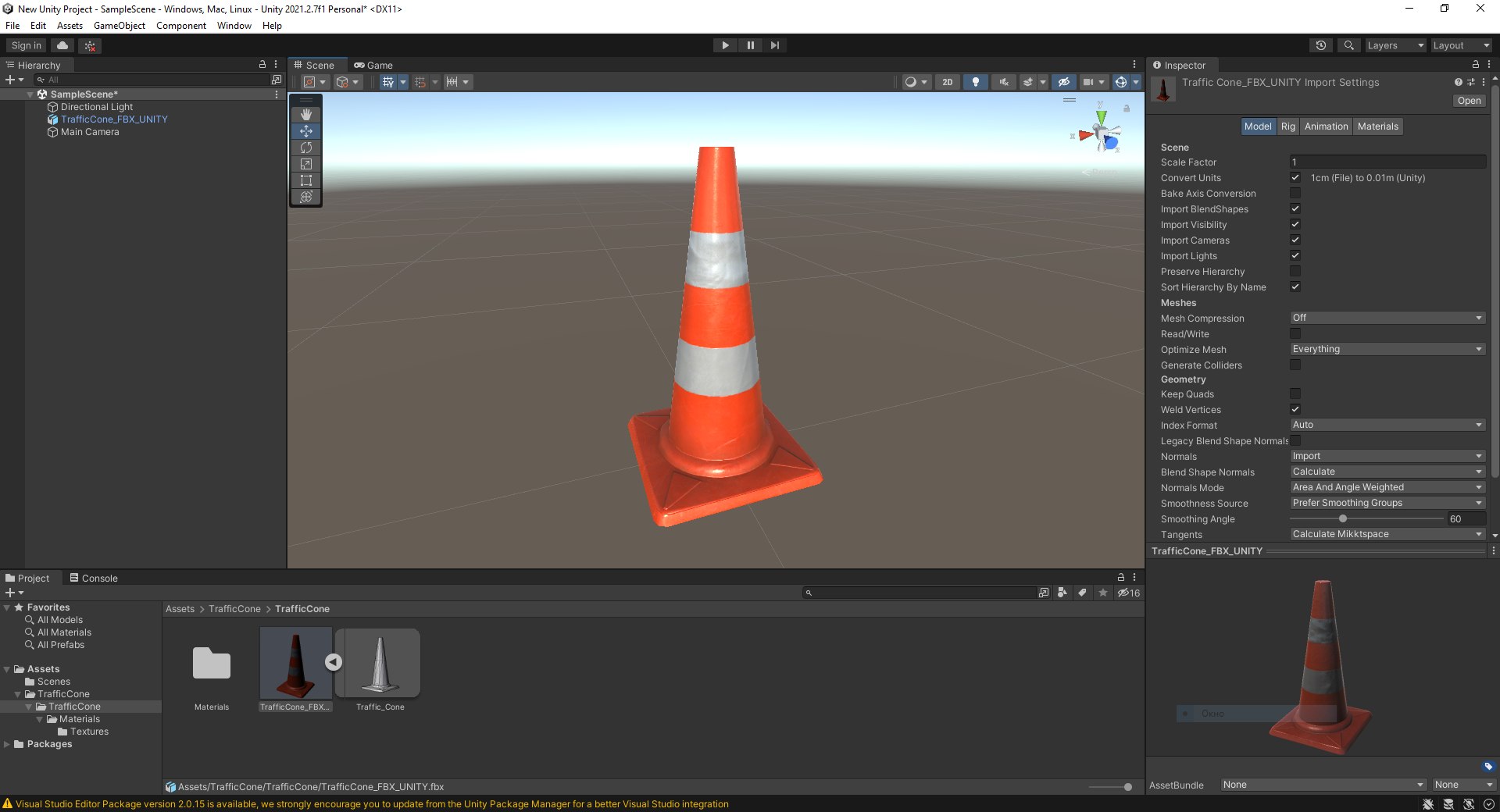Open the Layout dropdown
This screenshot has height=812, width=1500.
(x=1461, y=45)
